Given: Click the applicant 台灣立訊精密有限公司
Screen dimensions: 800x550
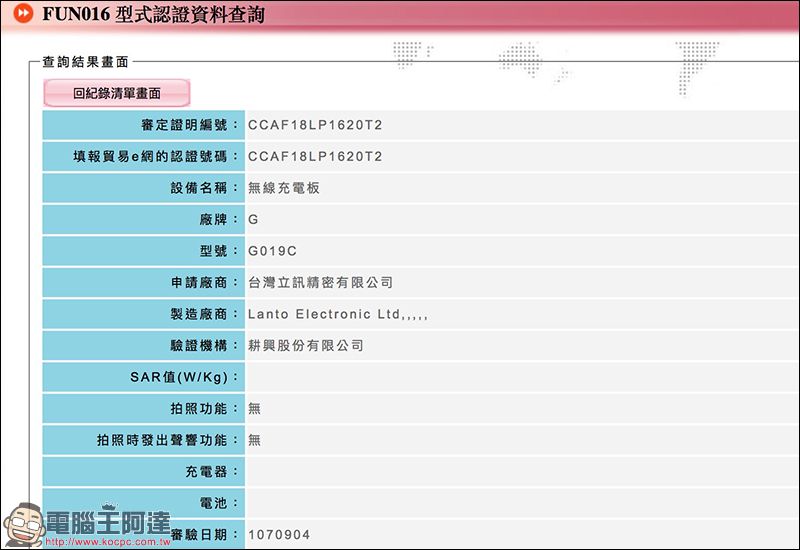Looking at the screenshot, I should [x=320, y=283].
